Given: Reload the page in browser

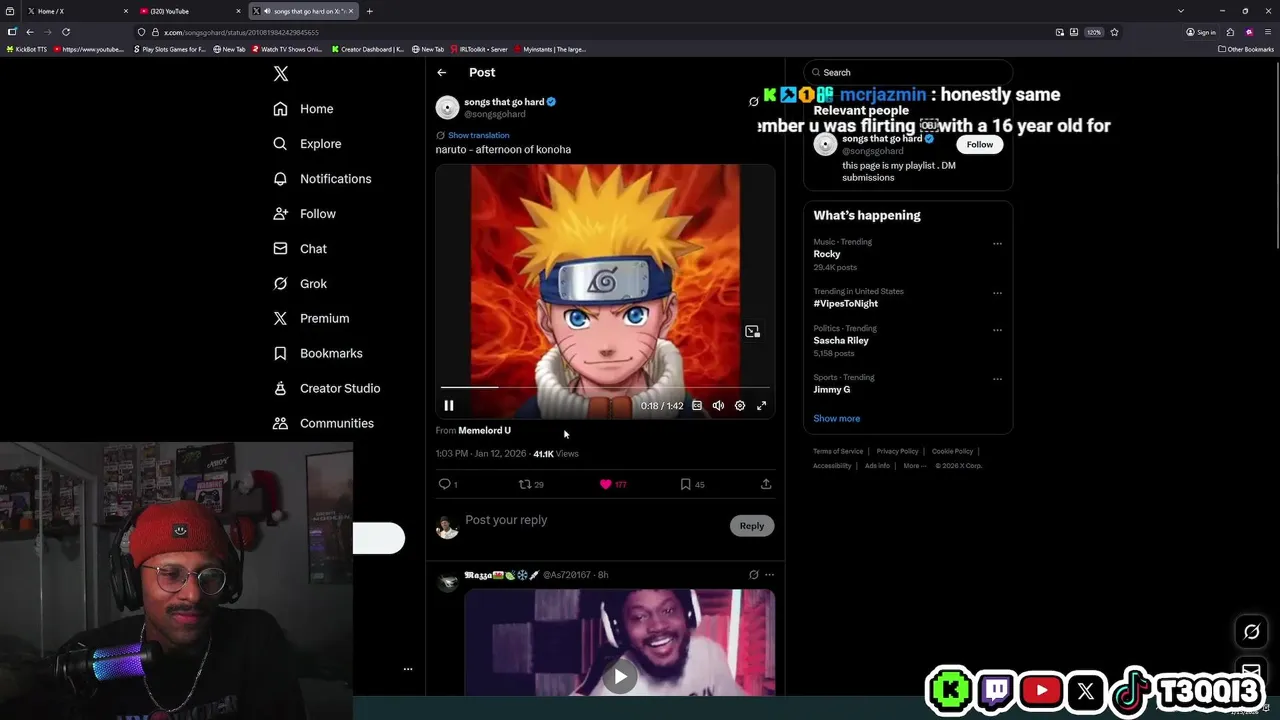Looking at the screenshot, I should pyautogui.click(x=66, y=32).
